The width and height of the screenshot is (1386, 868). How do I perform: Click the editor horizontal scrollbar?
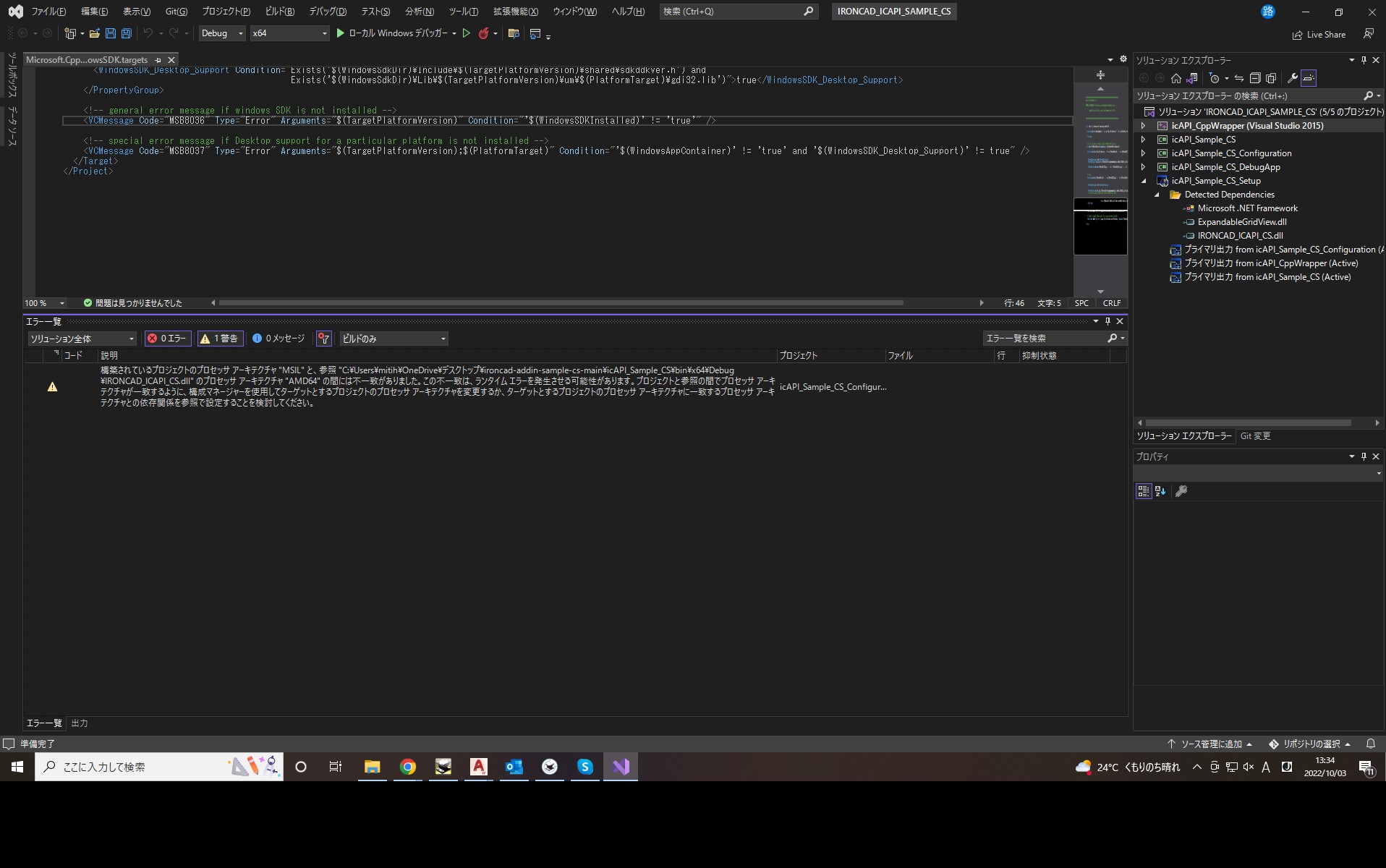click(561, 303)
